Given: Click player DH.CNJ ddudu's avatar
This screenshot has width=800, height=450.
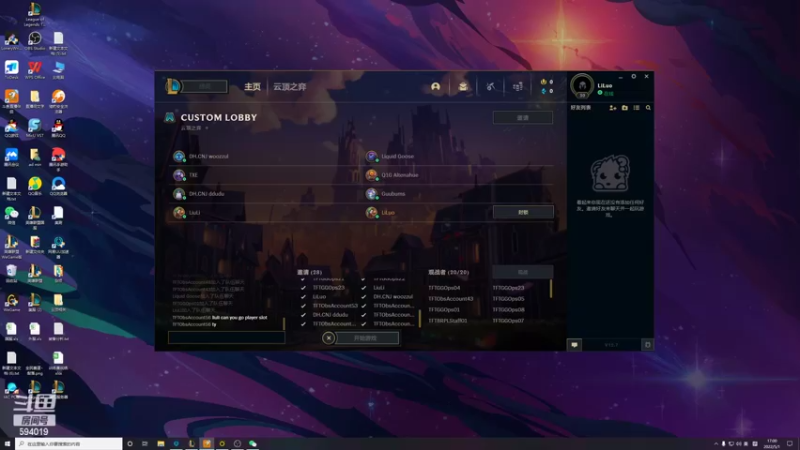Looking at the screenshot, I should click(x=179, y=194).
